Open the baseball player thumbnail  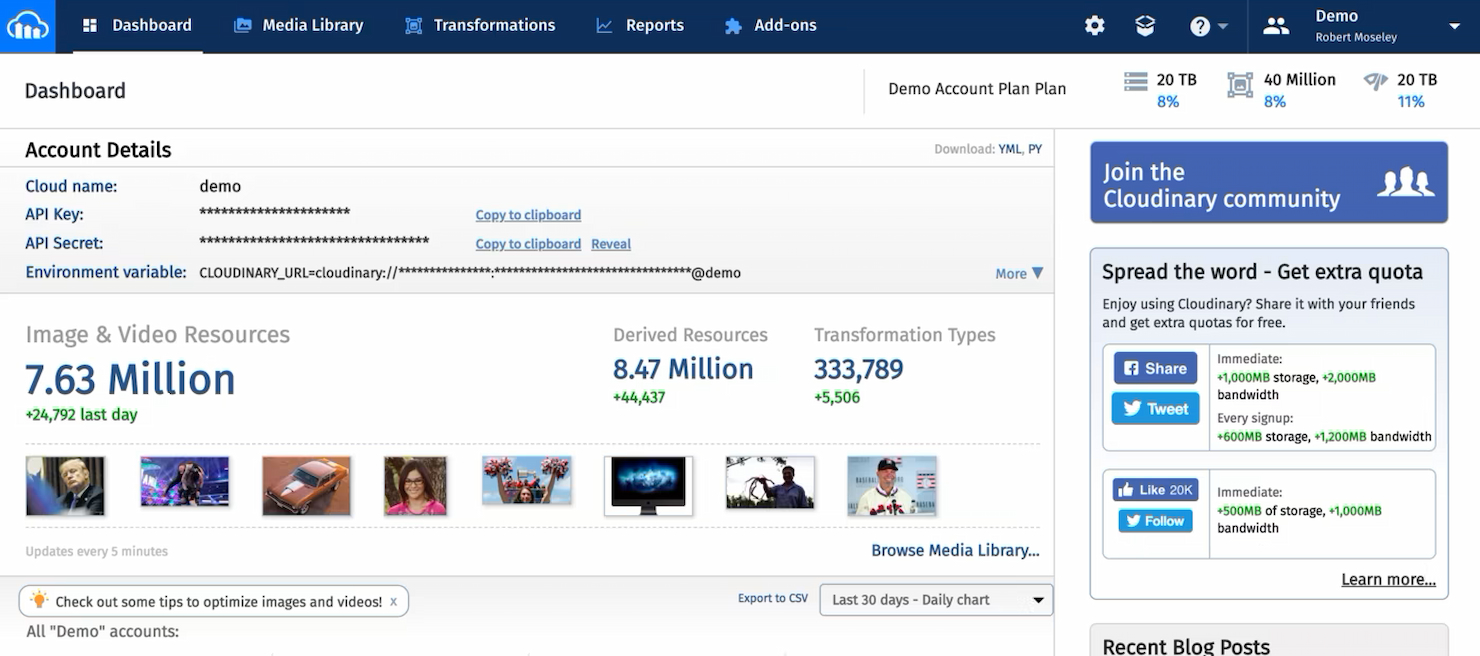pyautogui.click(x=892, y=486)
